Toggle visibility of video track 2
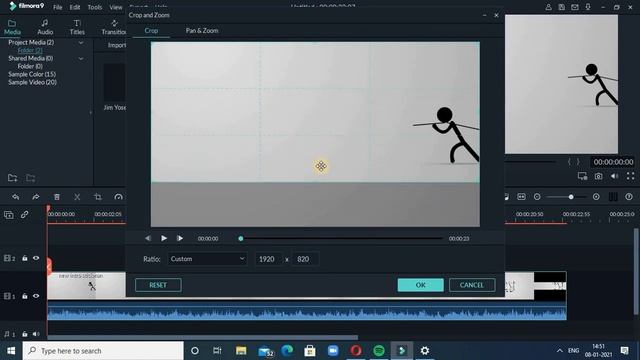Image resolution: width=640 pixels, height=360 pixels. click(x=36, y=258)
